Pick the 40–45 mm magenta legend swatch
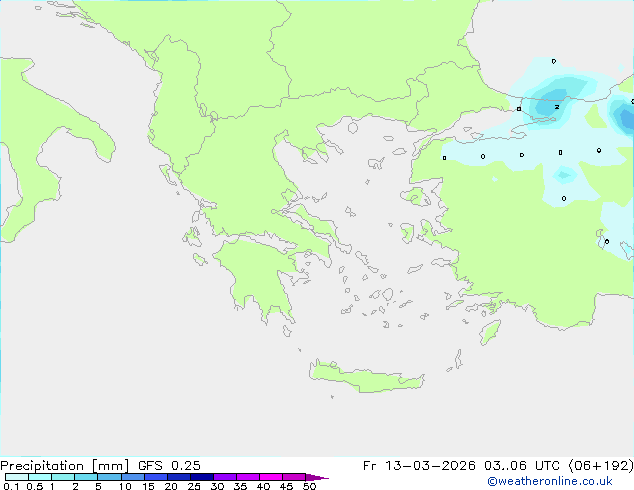Screen dimensions: 634x490 [271, 477]
